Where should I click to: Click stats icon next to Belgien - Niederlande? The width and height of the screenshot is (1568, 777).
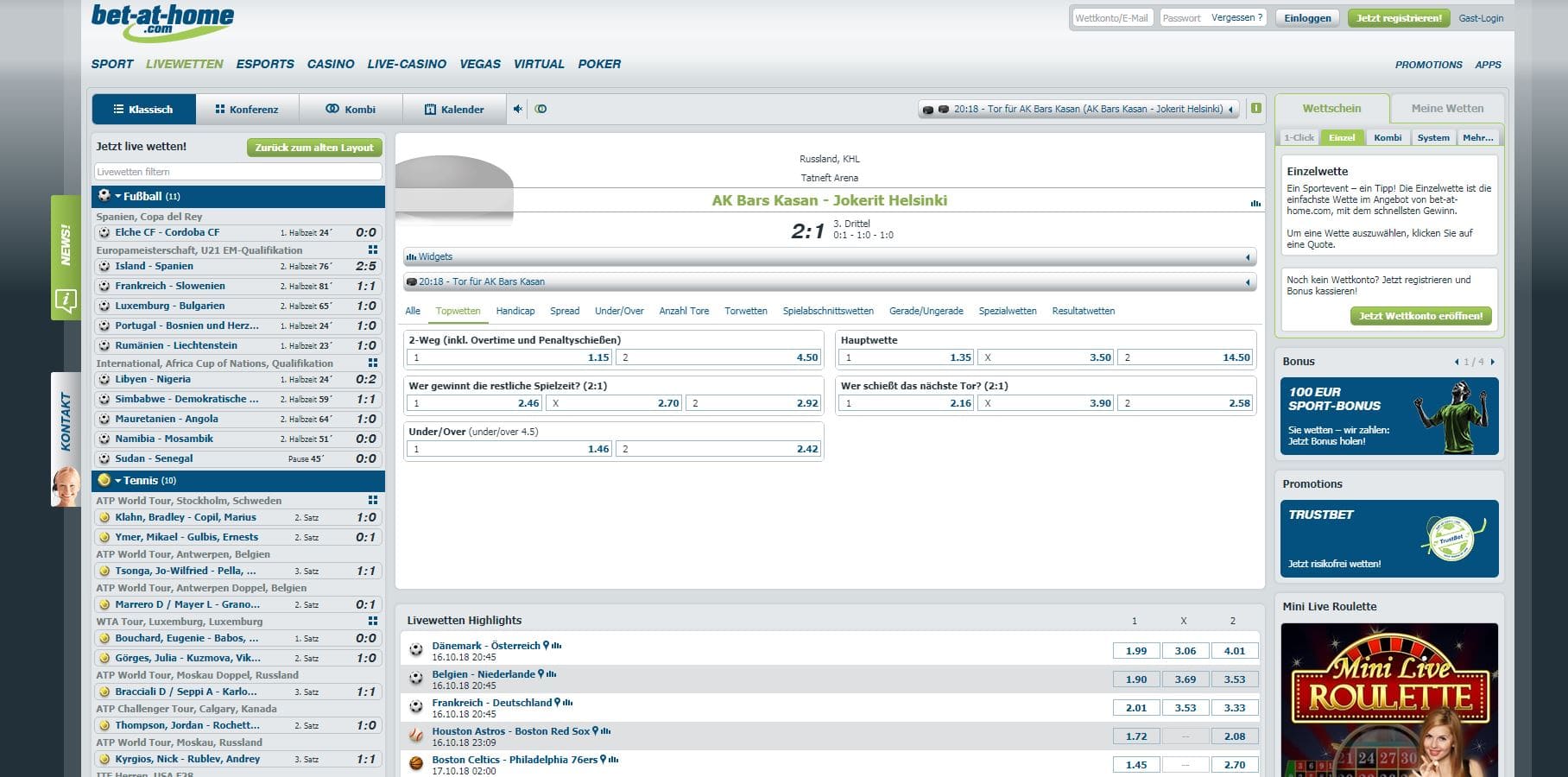552,674
